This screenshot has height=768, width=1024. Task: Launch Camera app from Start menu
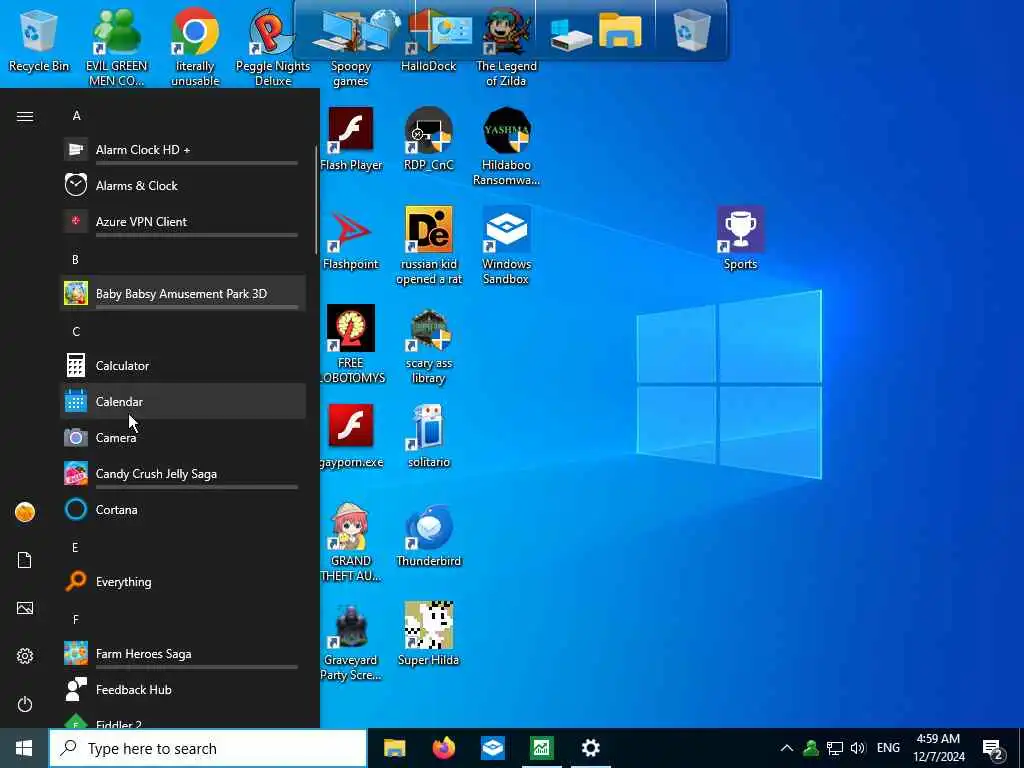[x=183, y=438]
